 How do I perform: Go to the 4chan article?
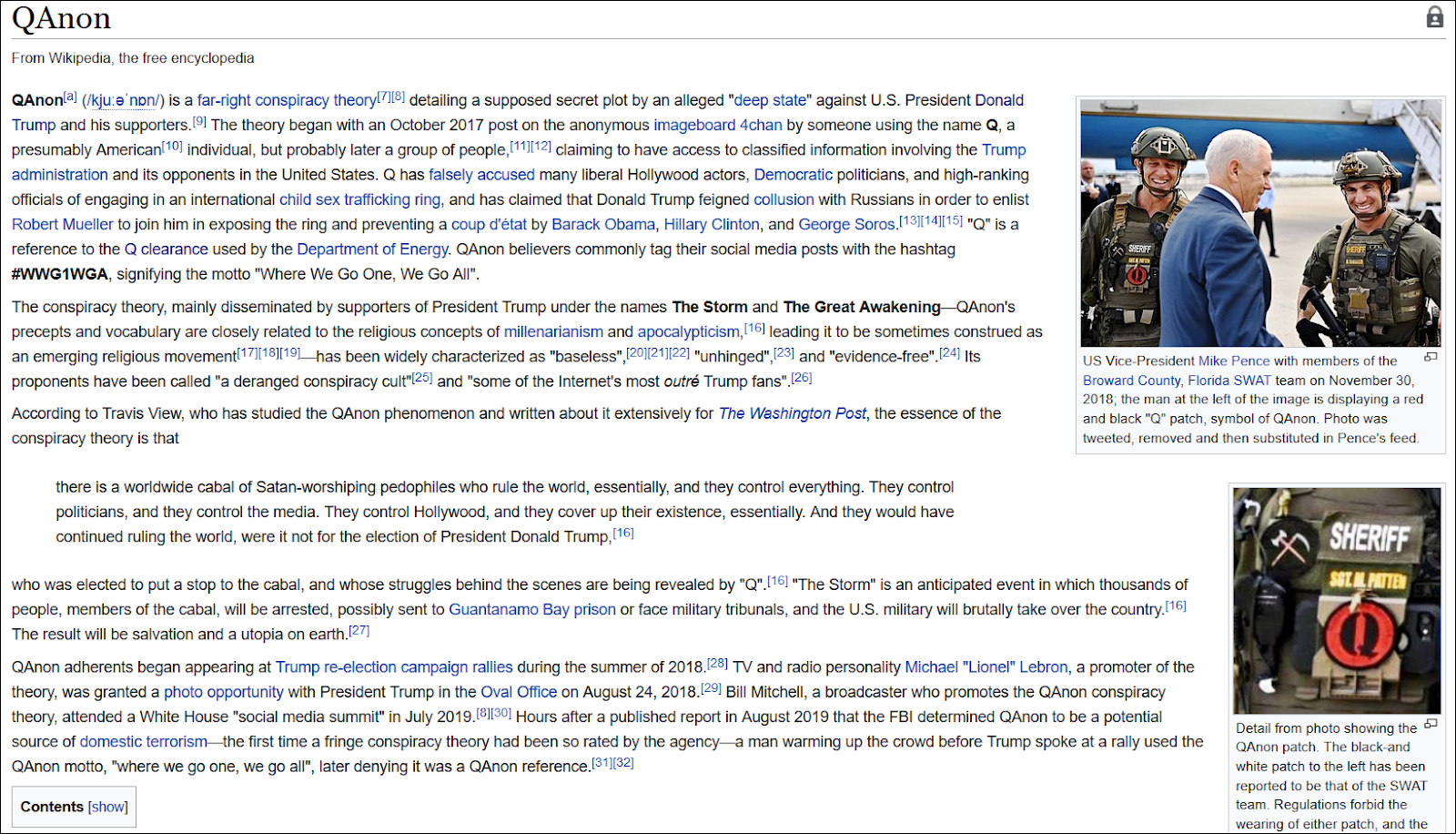pyautogui.click(x=761, y=125)
